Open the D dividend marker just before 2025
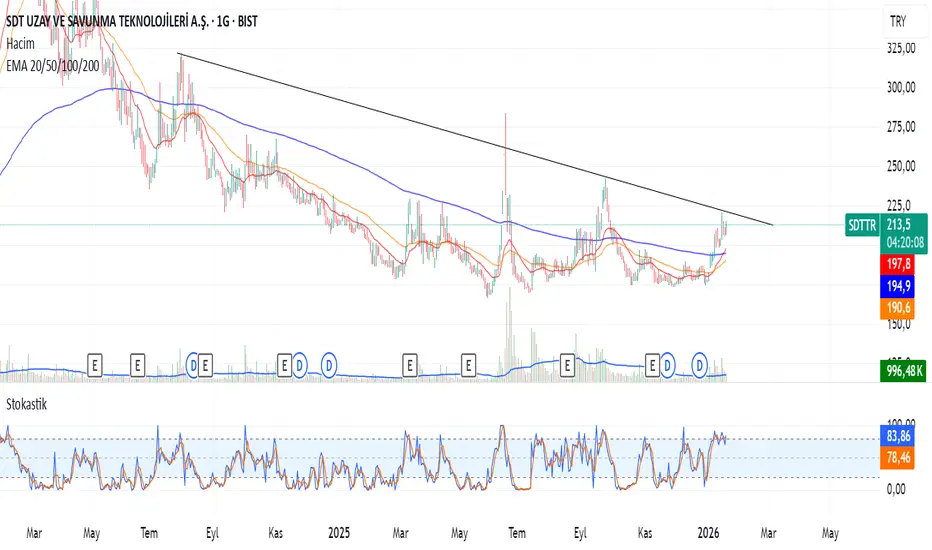 coord(329,365)
